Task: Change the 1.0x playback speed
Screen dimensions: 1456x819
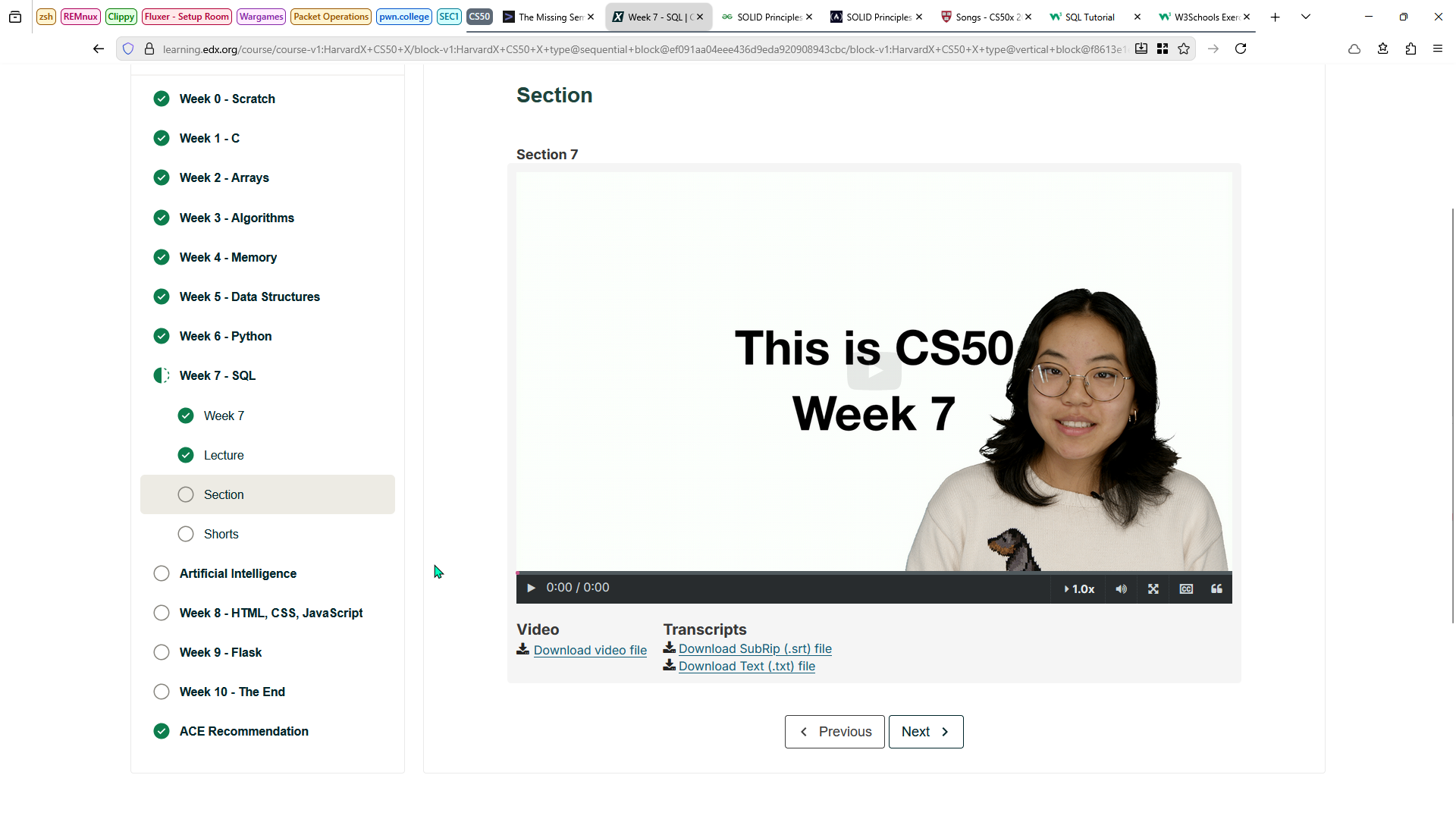Action: click(x=1079, y=589)
